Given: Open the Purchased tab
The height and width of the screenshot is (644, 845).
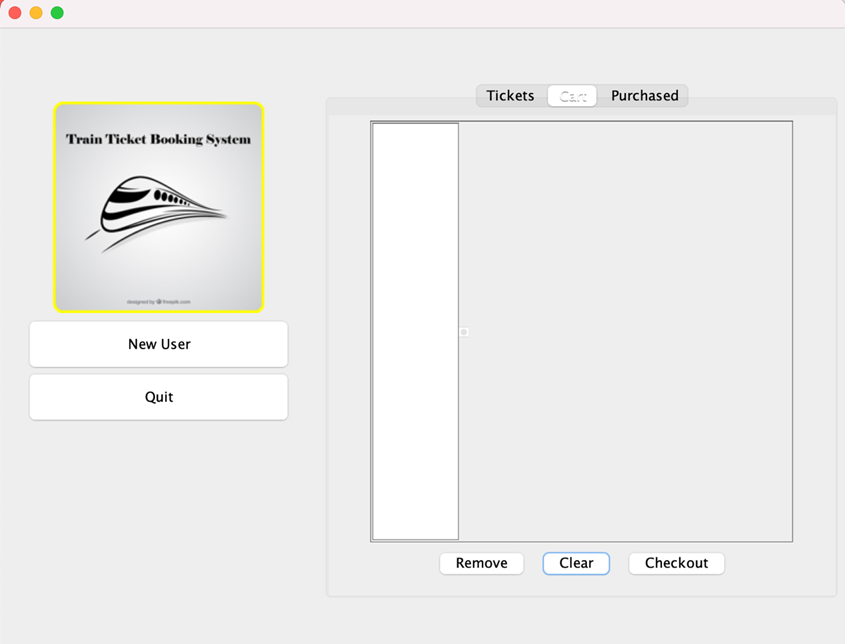Looking at the screenshot, I should 644,95.
